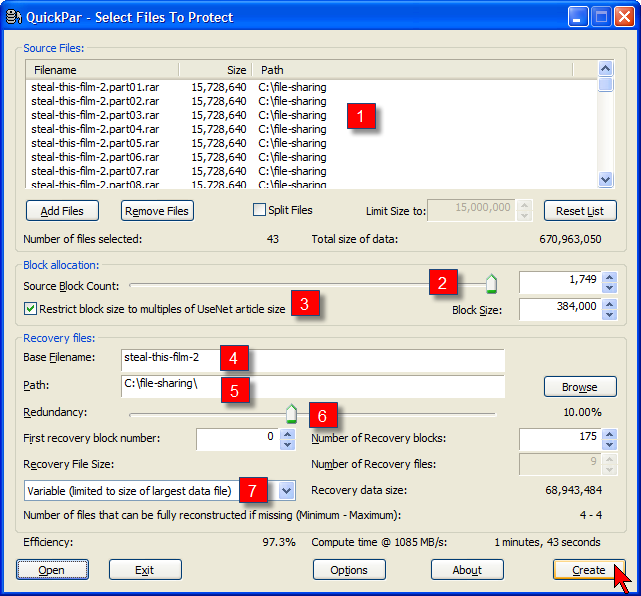
Task: Sort by the Filename column header
Action: [102, 70]
